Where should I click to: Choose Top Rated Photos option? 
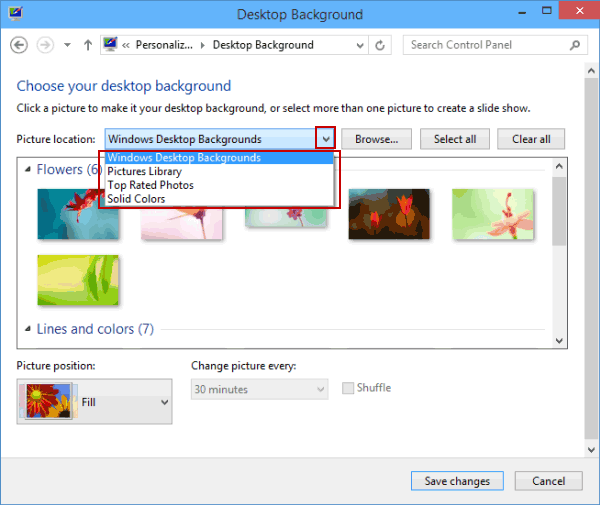pos(219,185)
